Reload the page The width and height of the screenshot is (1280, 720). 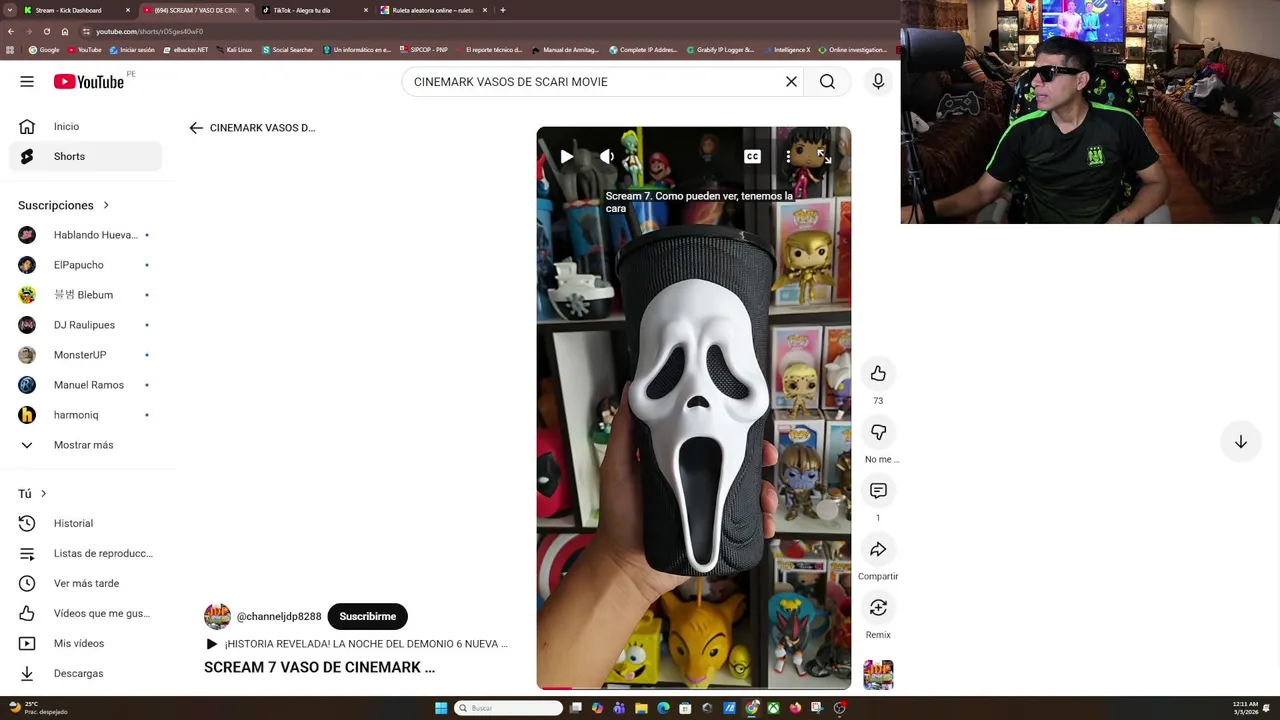[46, 31]
